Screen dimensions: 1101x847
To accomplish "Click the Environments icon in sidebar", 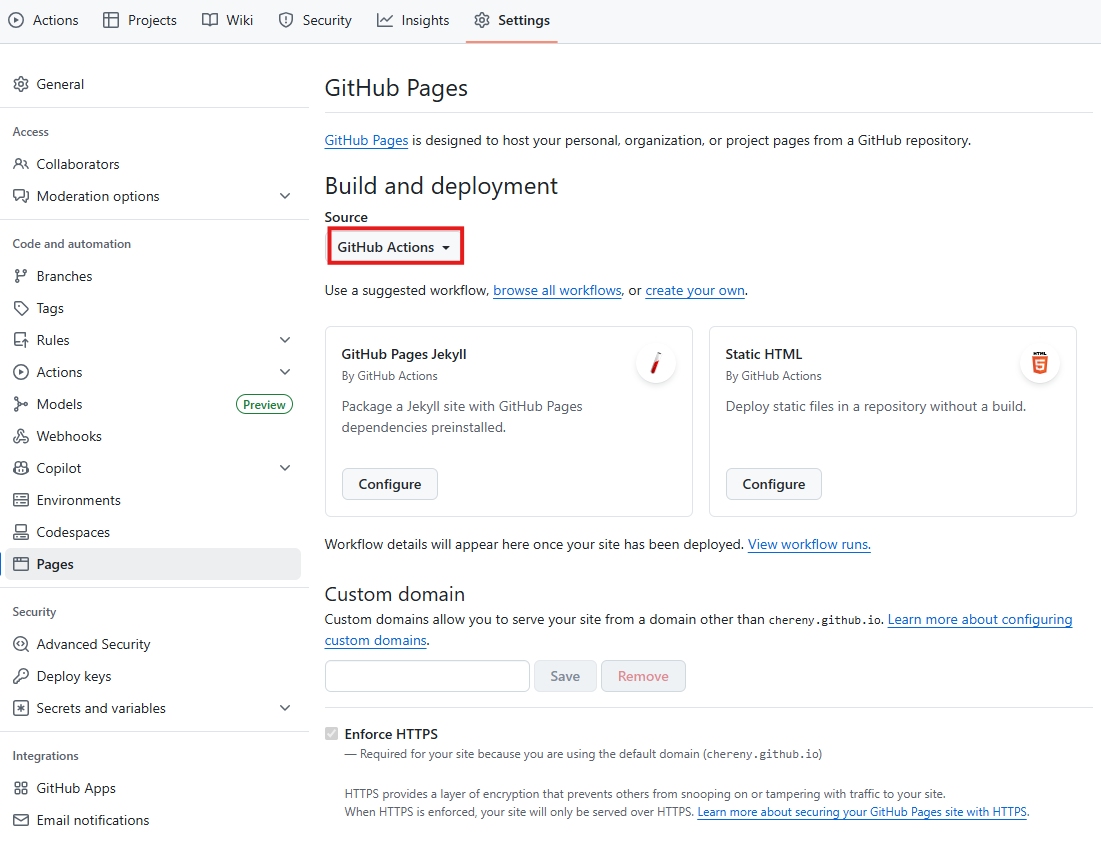I will (x=21, y=500).
